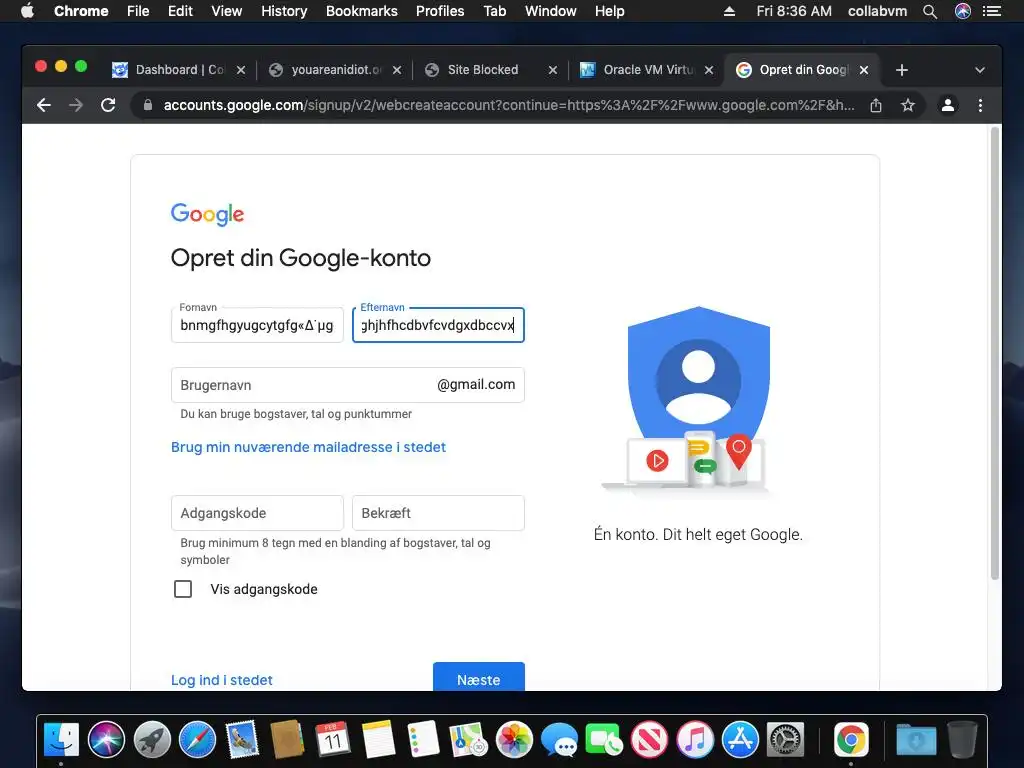Click the Bekræft confirm password field

pyautogui.click(x=438, y=513)
